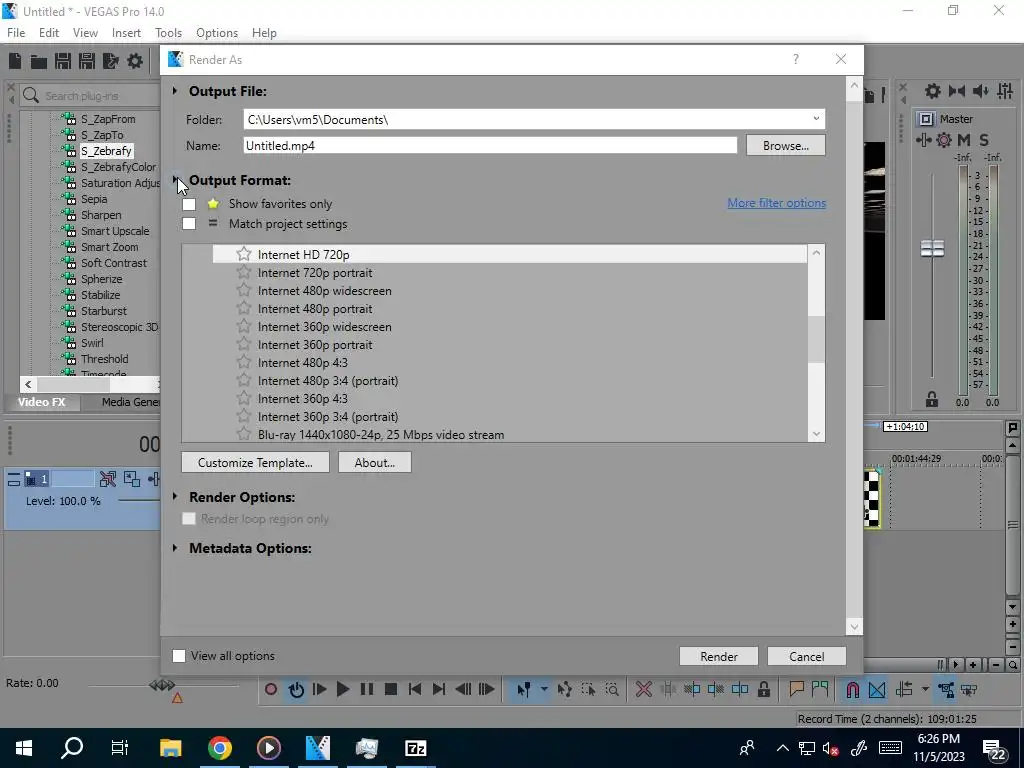Toggle Show favorites only checkbox

[189, 204]
